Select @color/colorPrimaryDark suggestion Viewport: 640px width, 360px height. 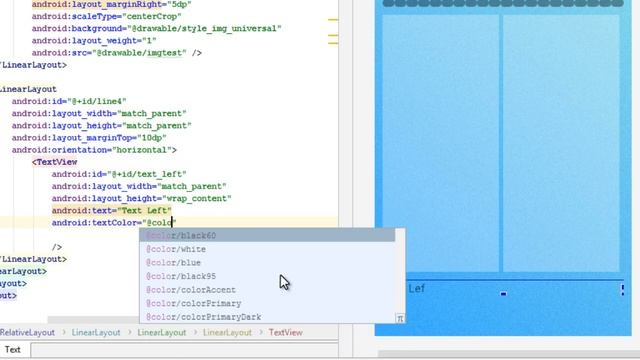[267, 317]
